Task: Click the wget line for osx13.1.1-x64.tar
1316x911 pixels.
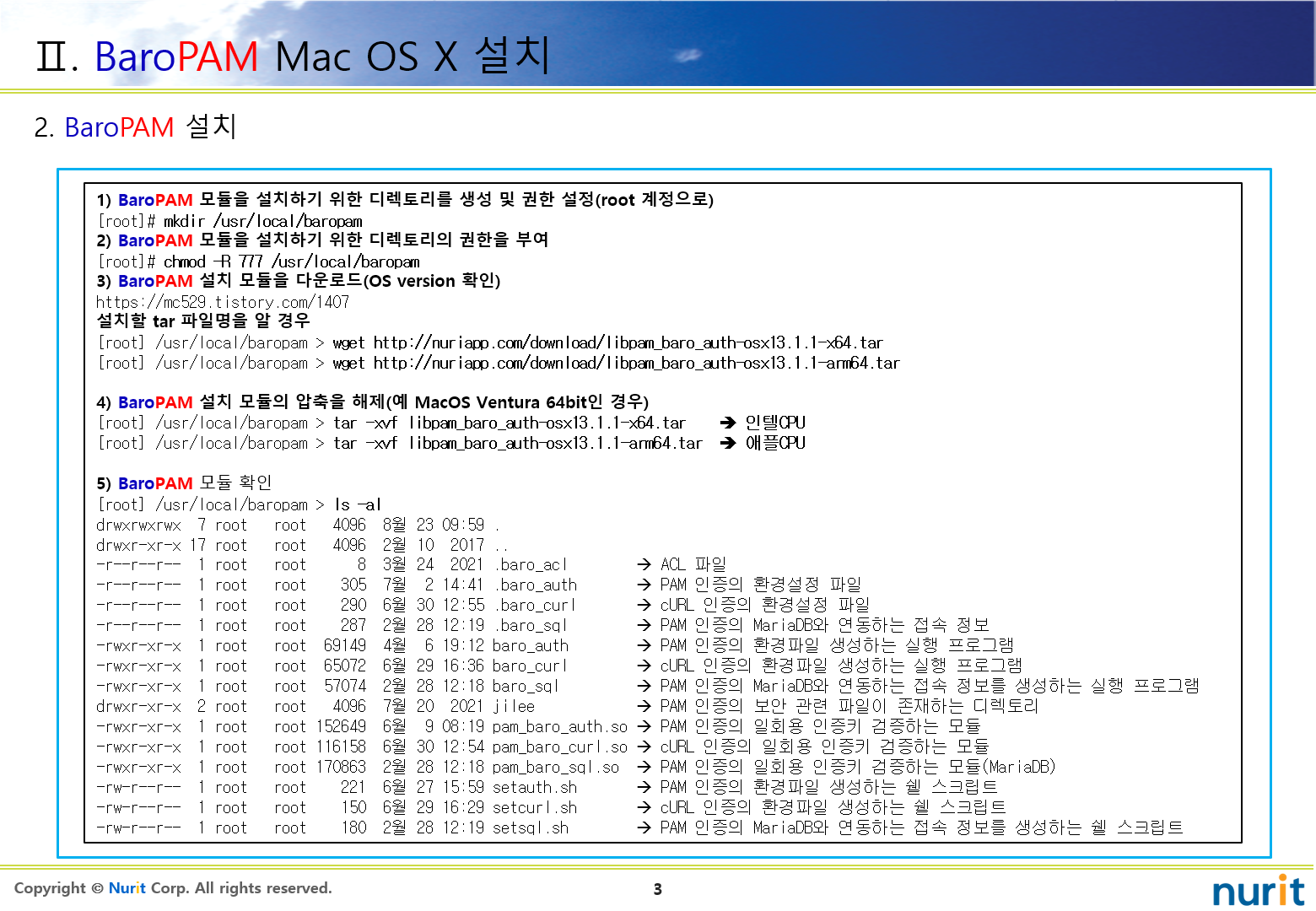Action: (490, 342)
